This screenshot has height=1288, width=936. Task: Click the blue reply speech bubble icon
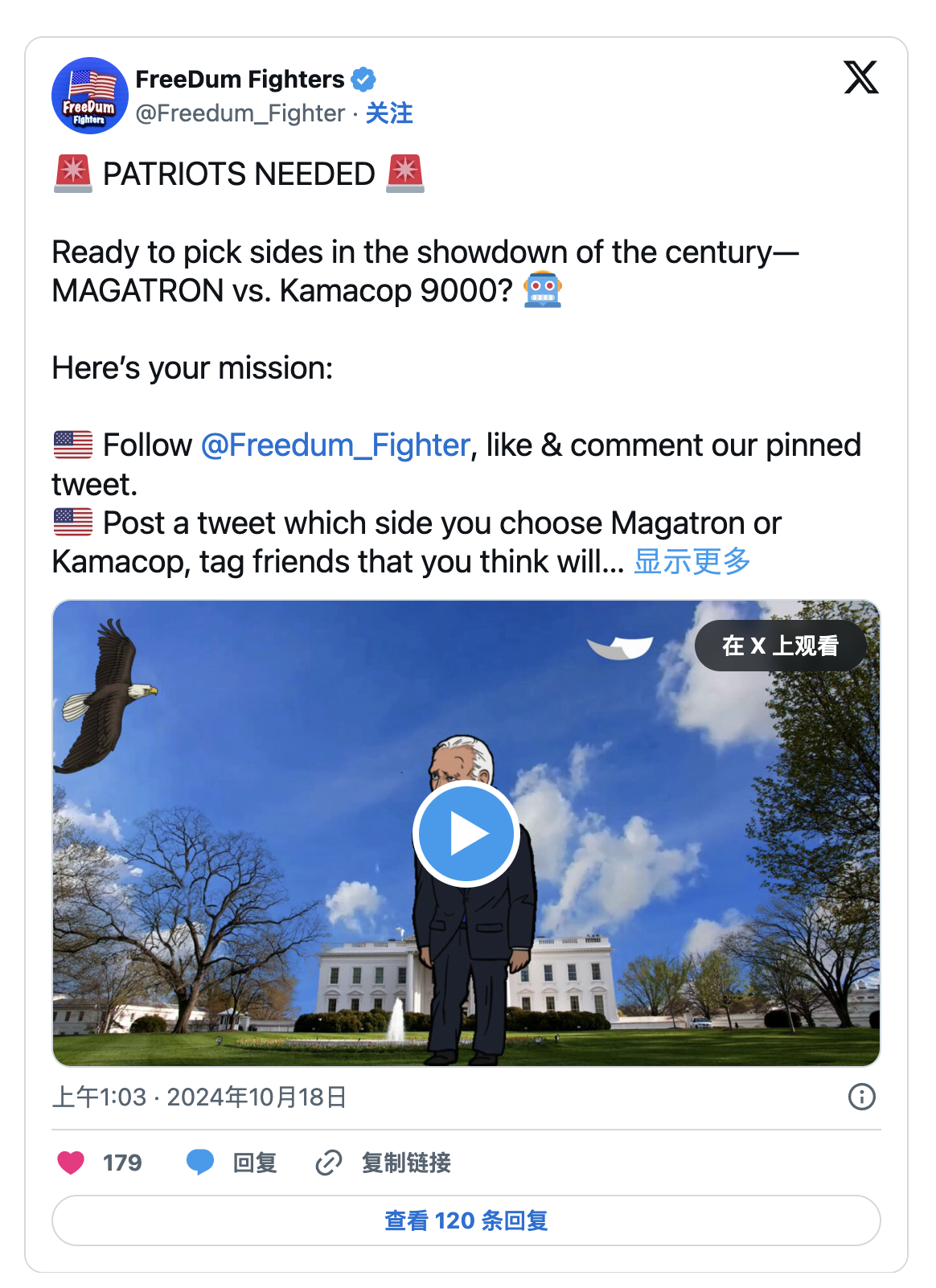click(200, 1162)
